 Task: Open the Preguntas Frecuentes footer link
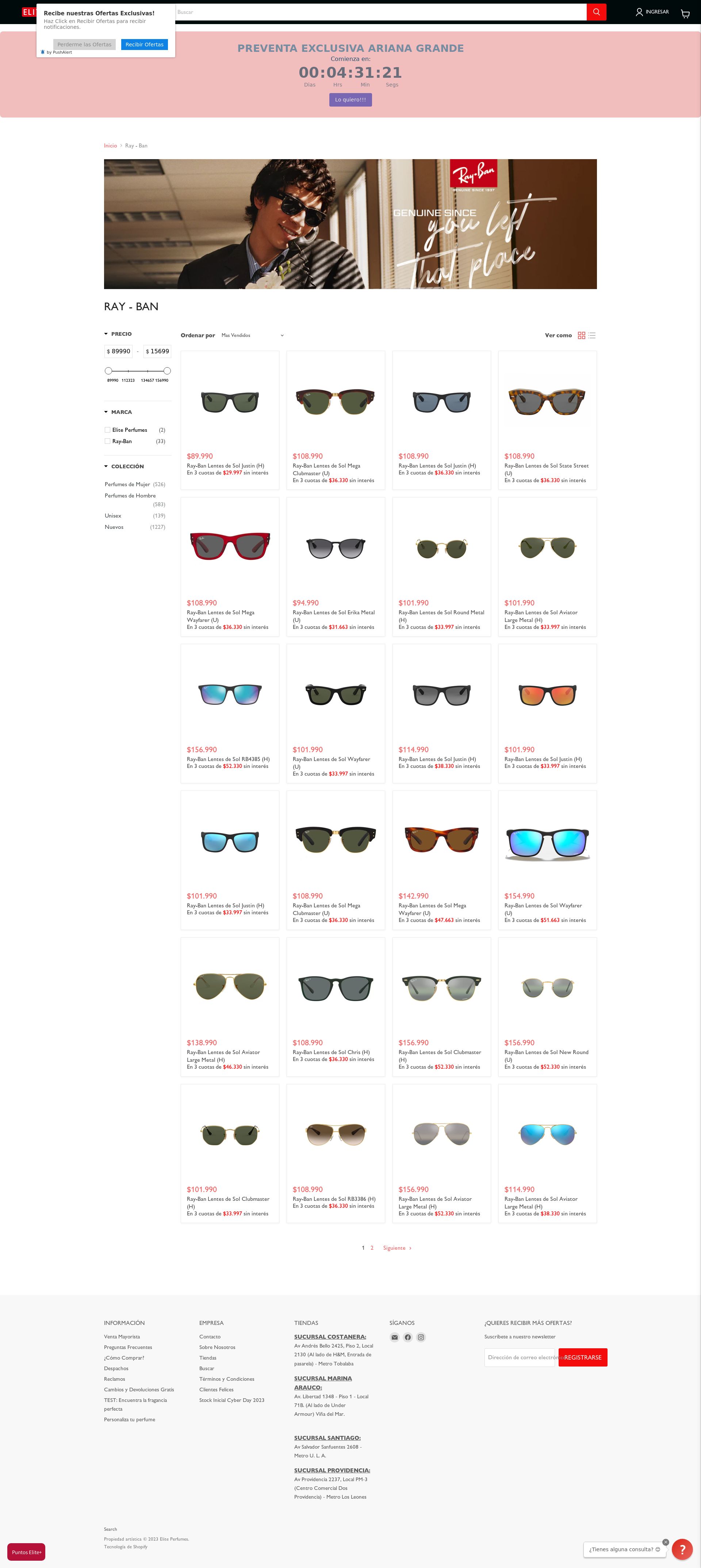[x=128, y=1347]
